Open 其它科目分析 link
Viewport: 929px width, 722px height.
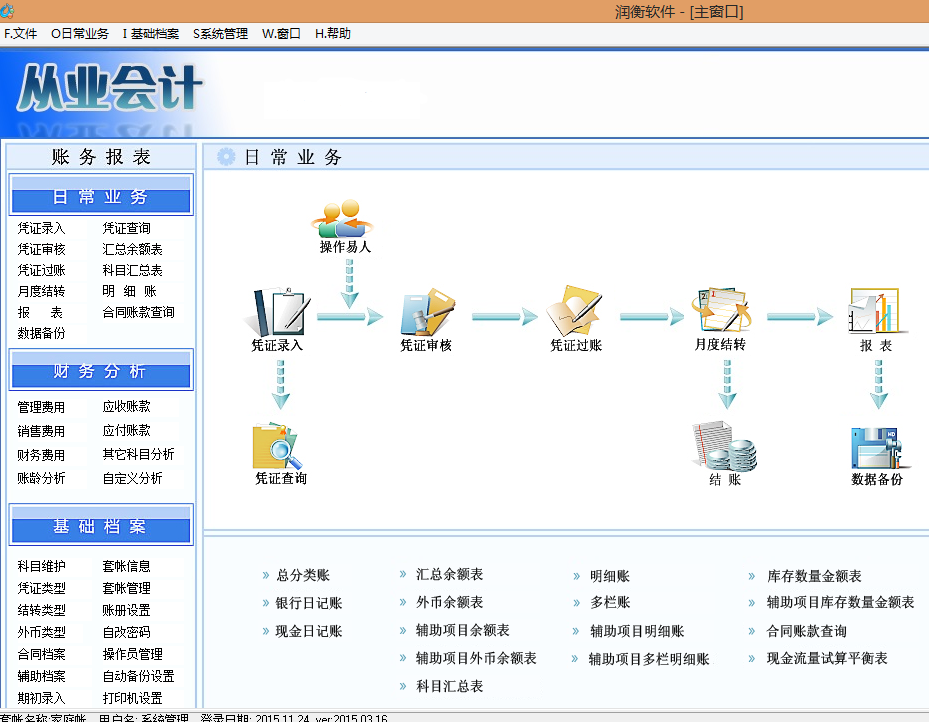(139, 454)
